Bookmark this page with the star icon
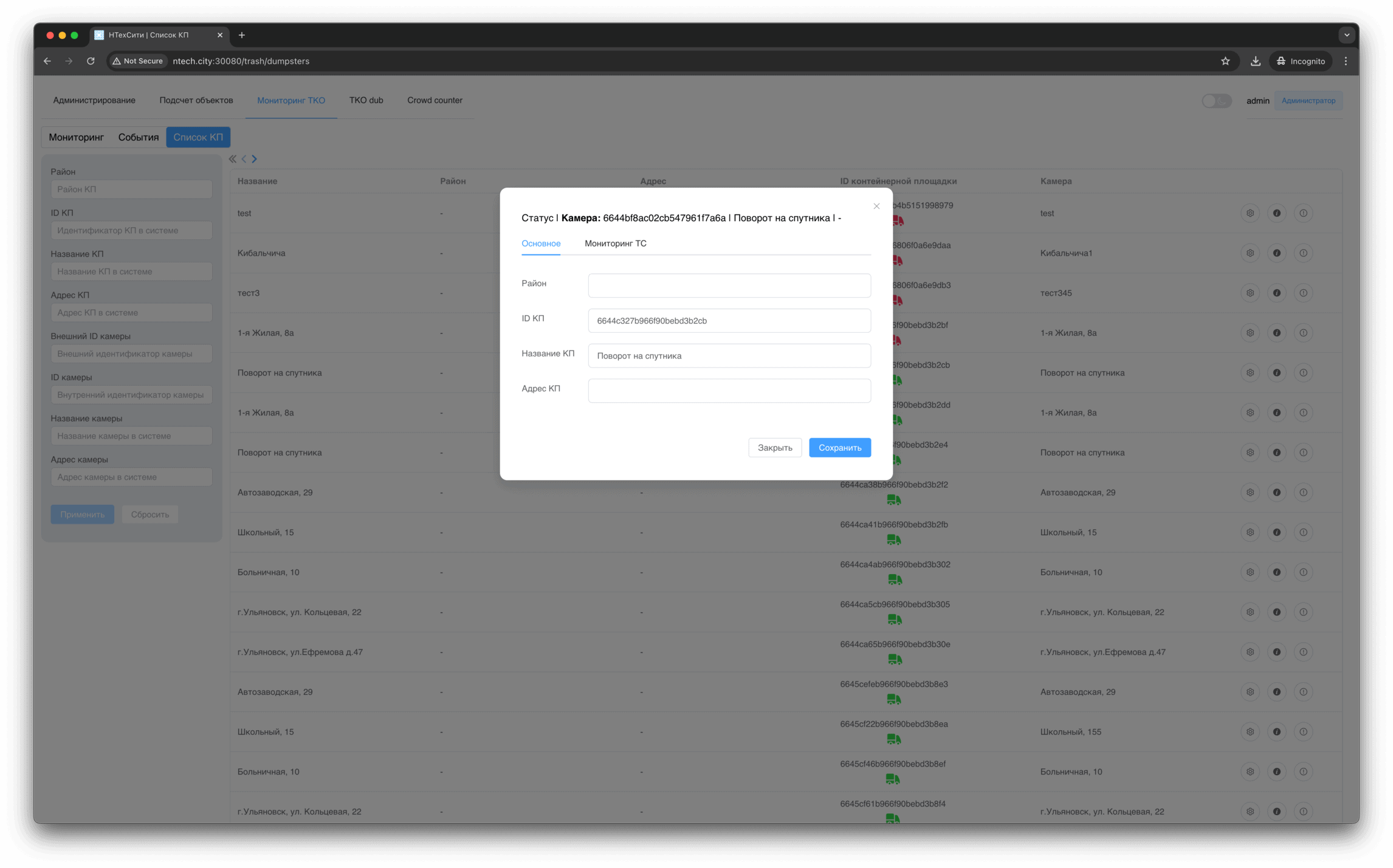1393x868 pixels. [x=1225, y=61]
